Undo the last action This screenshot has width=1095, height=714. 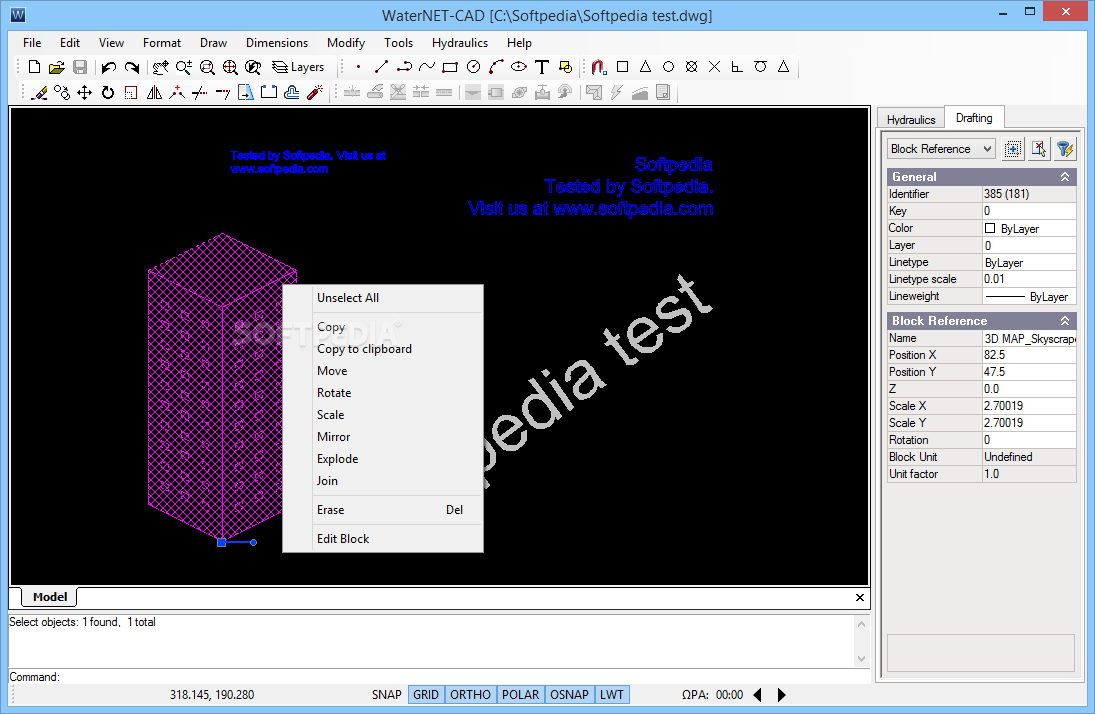tap(108, 67)
